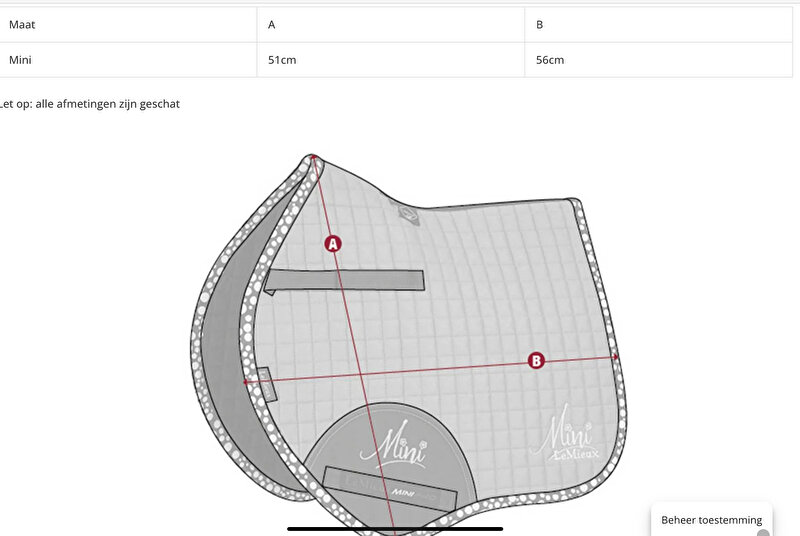
Task: Click the 'Mini' size row cell
Action: tap(128, 60)
